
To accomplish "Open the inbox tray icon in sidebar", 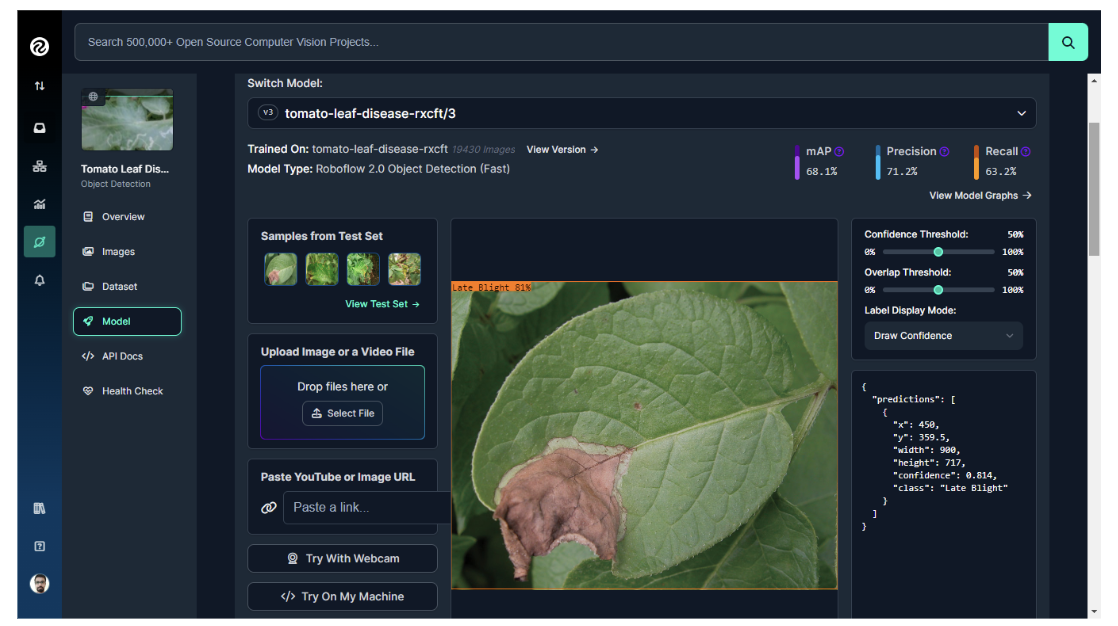I will pyautogui.click(x=39, y=128).
